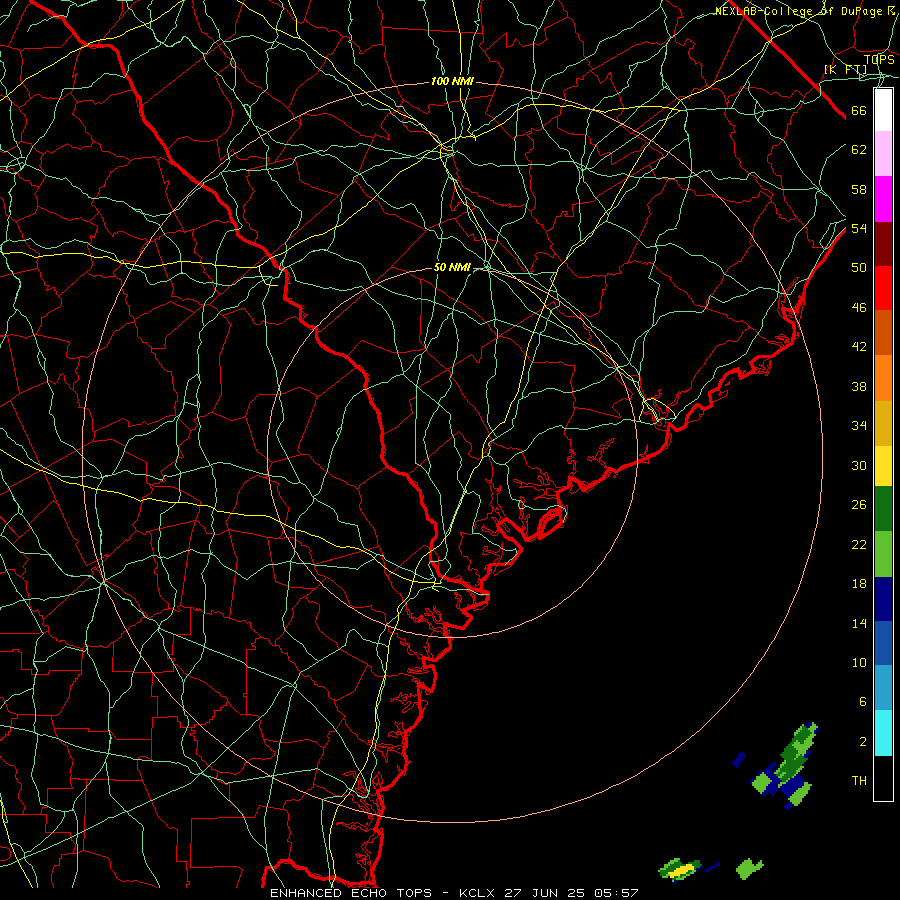Click the legend value '38'
This screenshot has width=900, height=900.
point(859,386)
